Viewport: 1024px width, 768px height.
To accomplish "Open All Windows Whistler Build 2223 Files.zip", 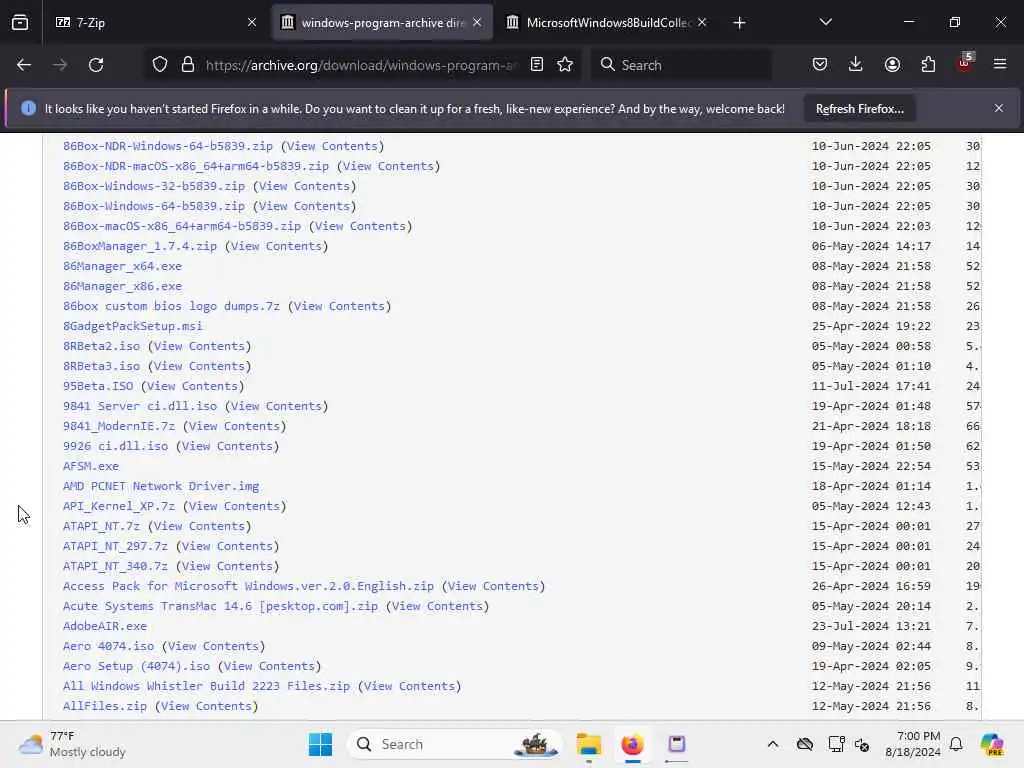I will coord(206,686).
